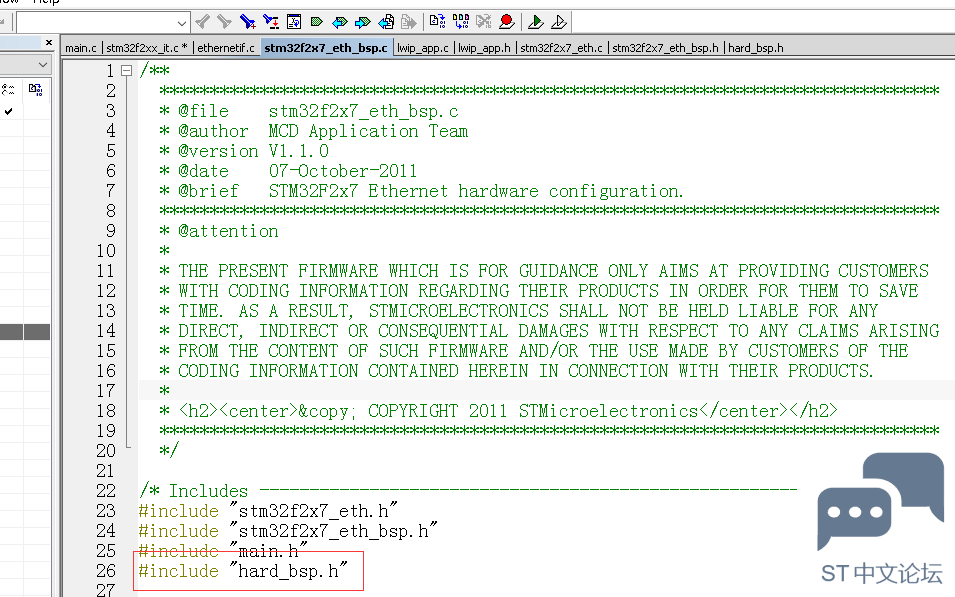This screenshot has width=955, height=597.
Task: Click the @version V1.1.0 line
Action: click(x=244, y=151)
